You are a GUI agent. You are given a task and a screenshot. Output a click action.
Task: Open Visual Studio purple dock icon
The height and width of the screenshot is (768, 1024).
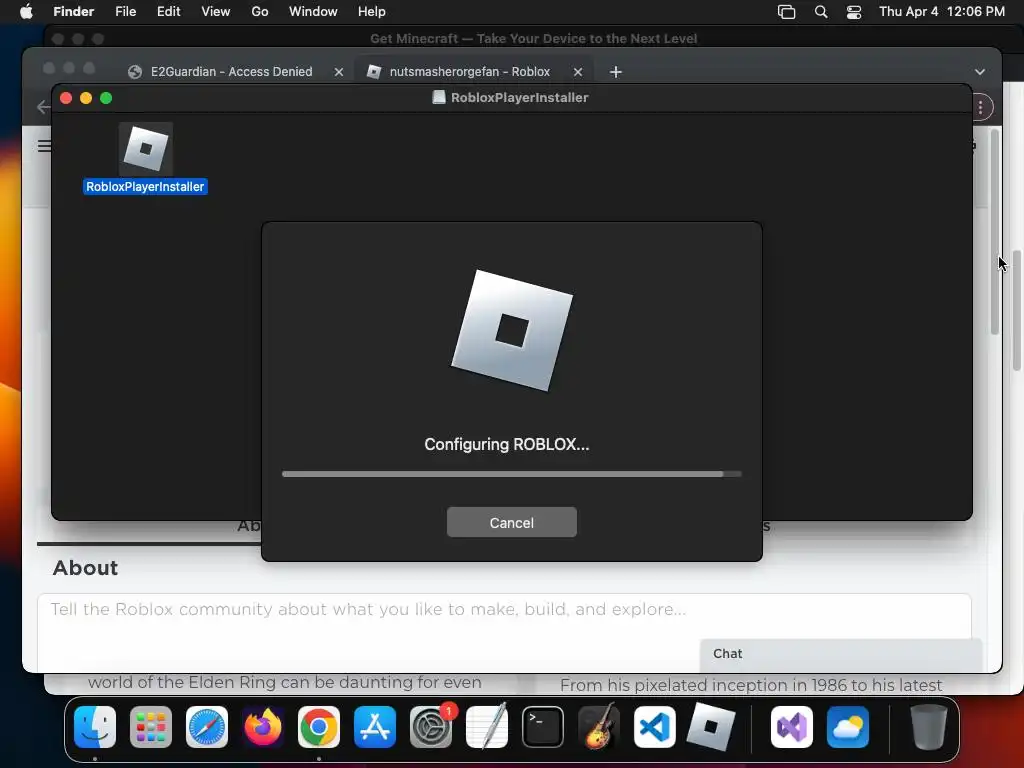792,727
